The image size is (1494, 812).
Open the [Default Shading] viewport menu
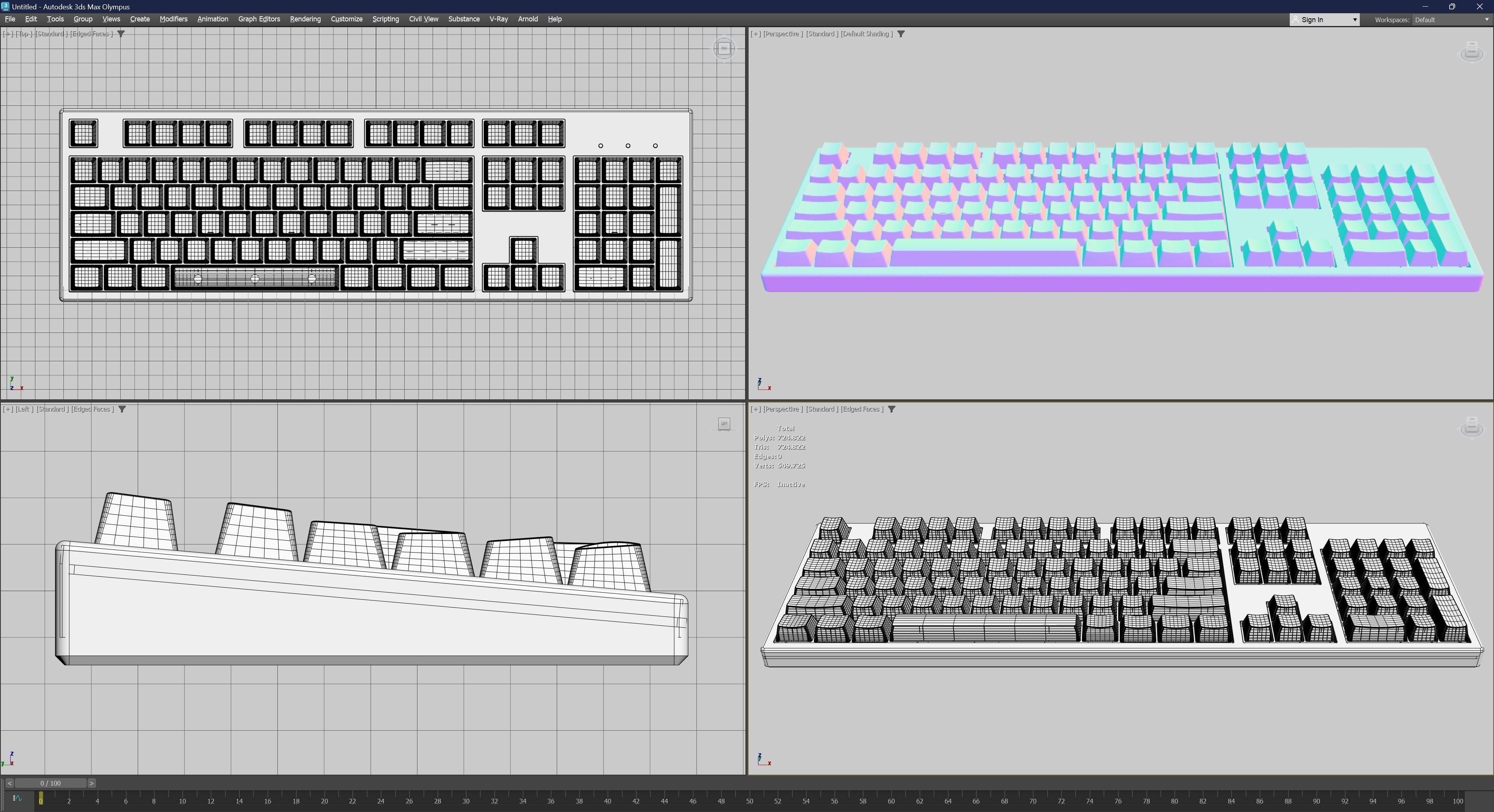point(866,33)
